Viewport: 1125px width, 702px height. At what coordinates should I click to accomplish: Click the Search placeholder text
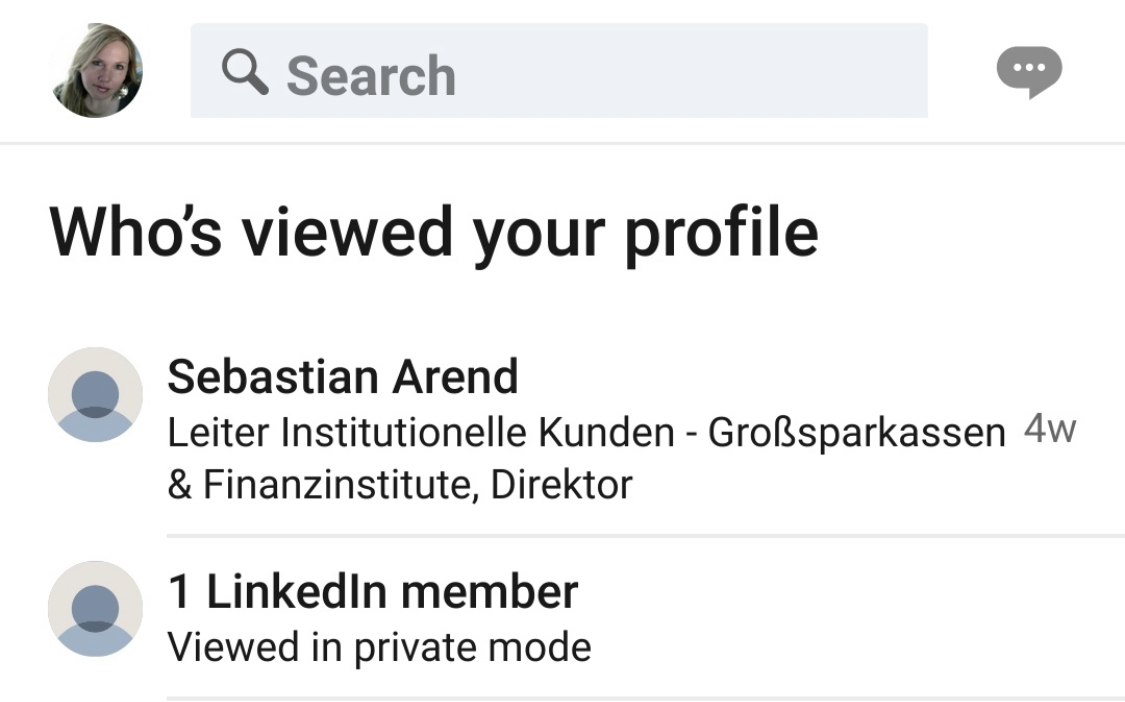[371, 75]
